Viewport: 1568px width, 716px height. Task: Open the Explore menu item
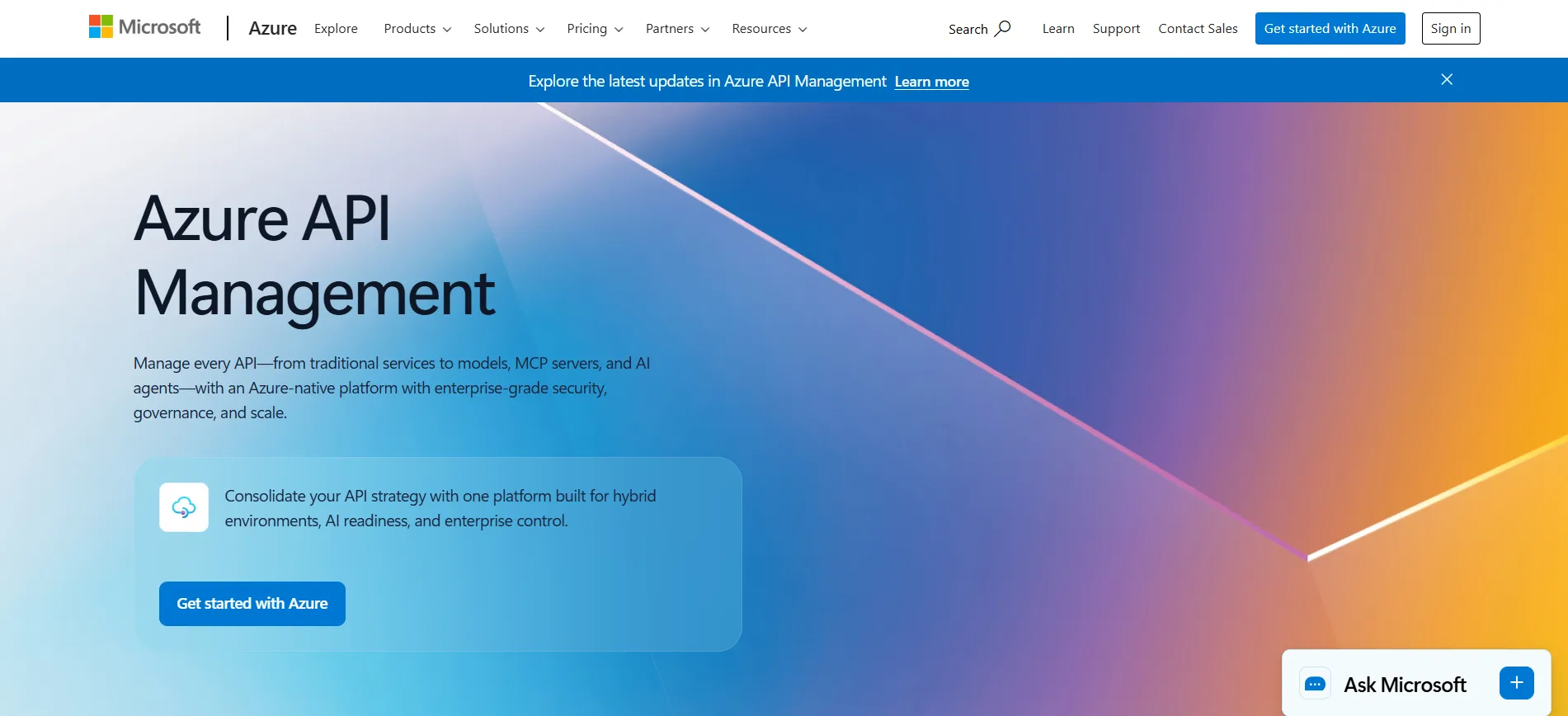point(336,29)
